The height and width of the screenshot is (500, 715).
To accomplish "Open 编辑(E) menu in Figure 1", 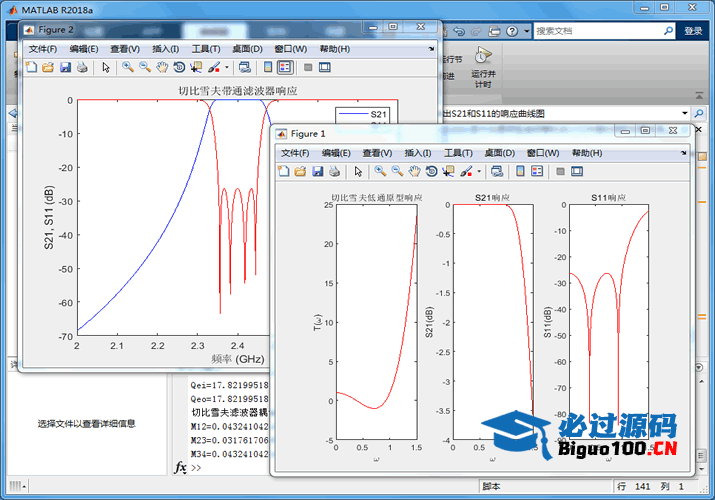I will 336,153.
